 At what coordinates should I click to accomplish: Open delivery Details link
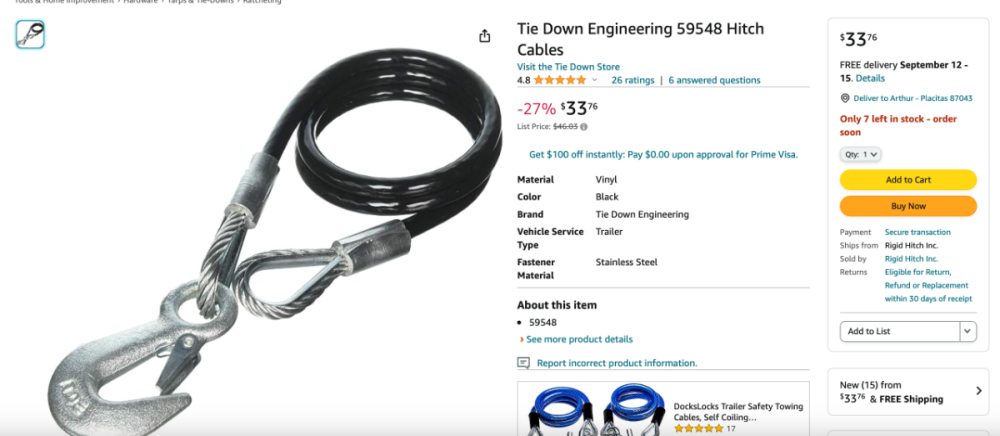click(x=870, y=78)
